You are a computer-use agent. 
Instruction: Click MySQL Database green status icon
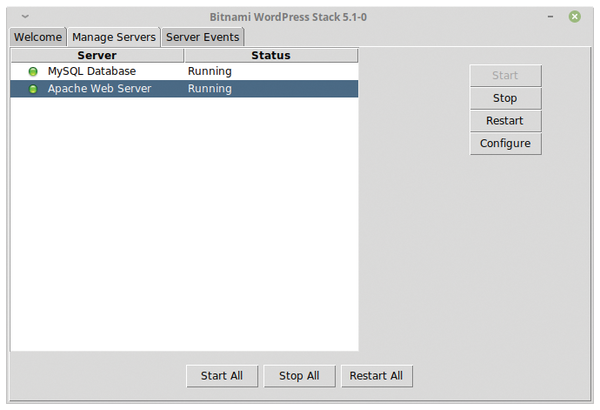tap(33, 71)
